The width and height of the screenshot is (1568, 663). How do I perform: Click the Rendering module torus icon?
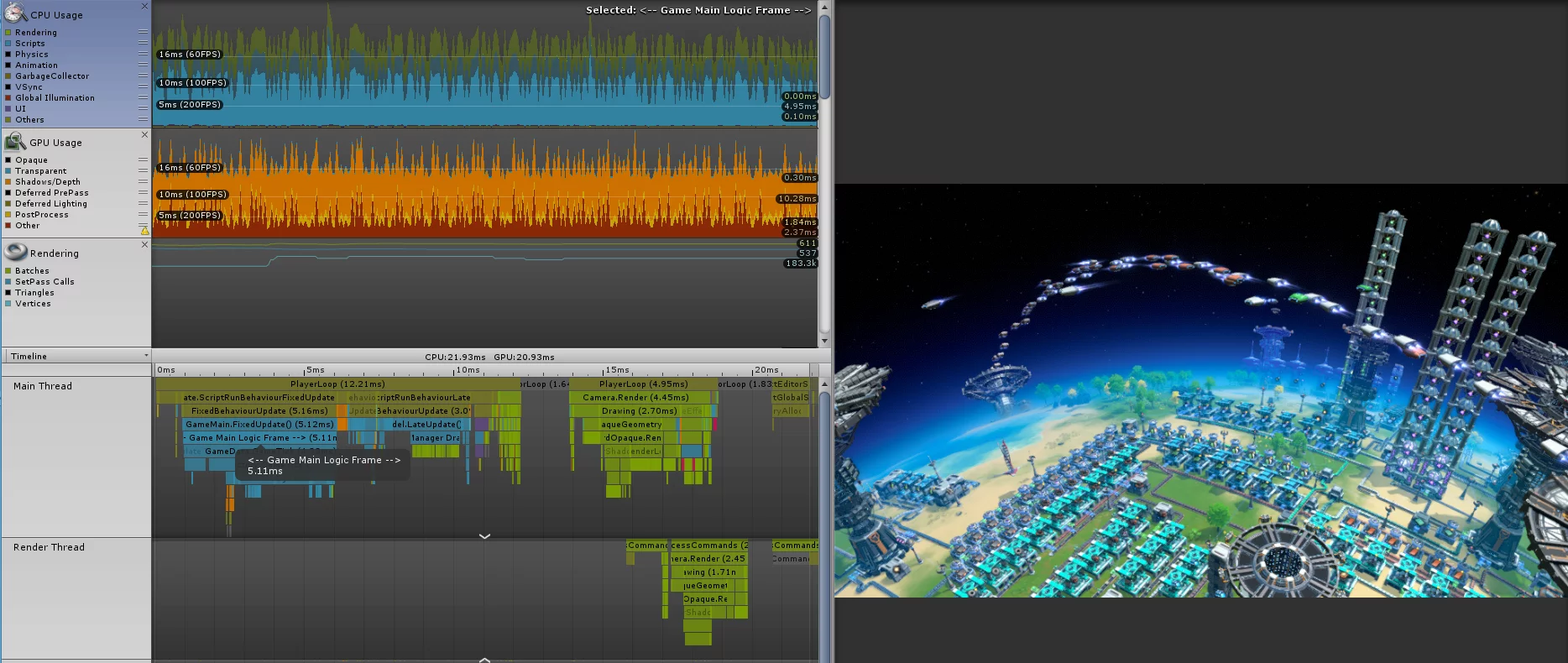[16, 252]
